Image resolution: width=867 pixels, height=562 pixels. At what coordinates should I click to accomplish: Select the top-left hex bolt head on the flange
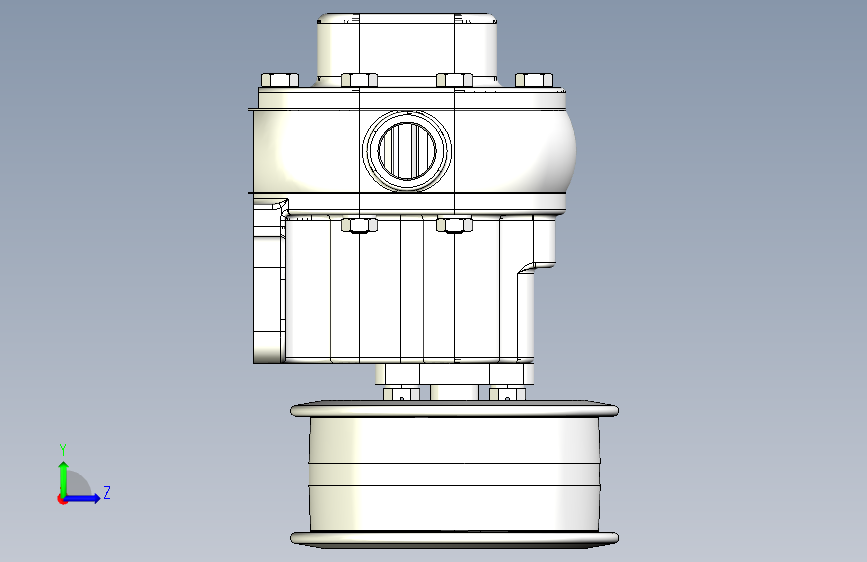click(280, 80)
